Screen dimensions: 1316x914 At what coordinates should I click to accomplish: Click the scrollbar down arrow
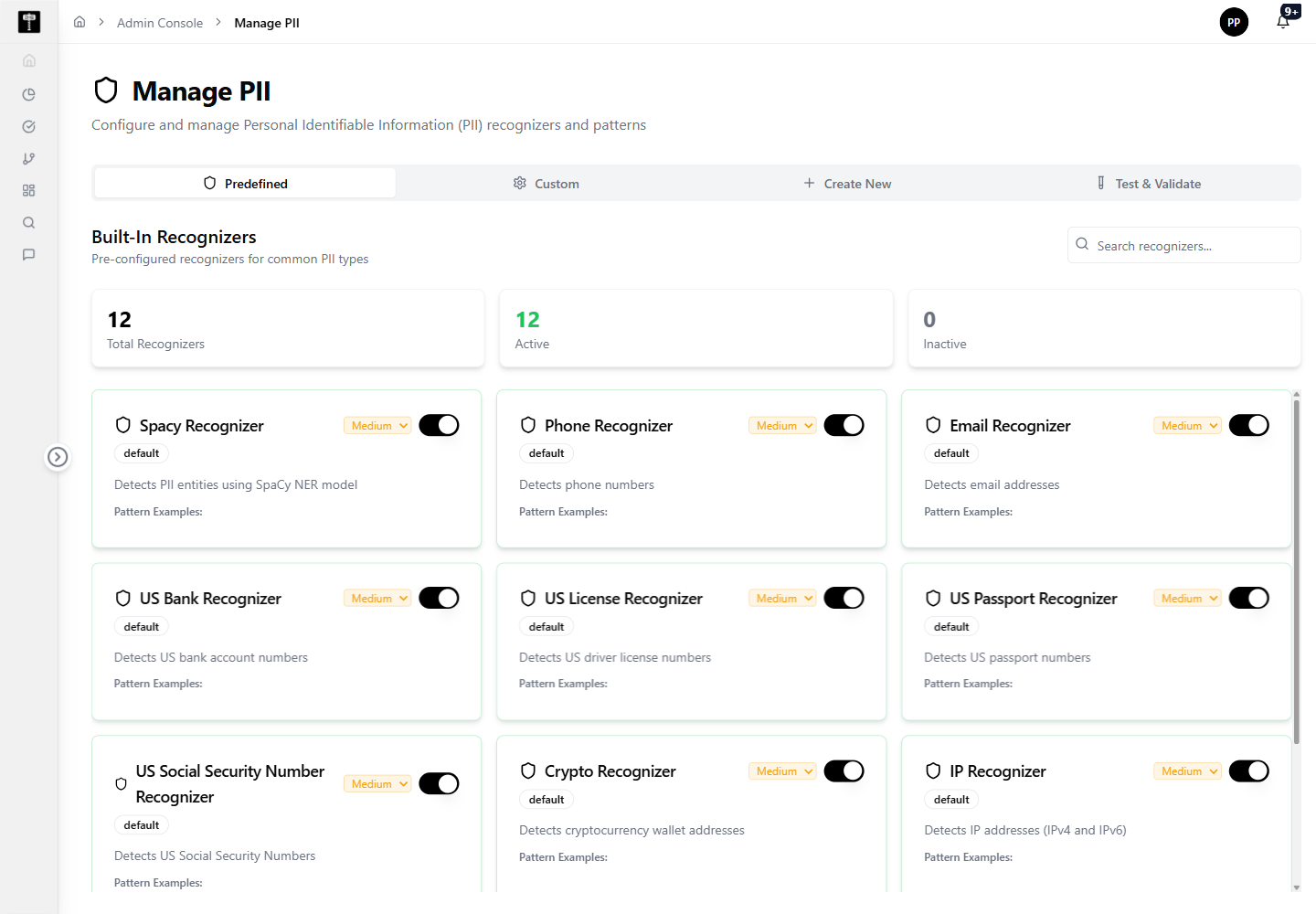[1296, 887]
